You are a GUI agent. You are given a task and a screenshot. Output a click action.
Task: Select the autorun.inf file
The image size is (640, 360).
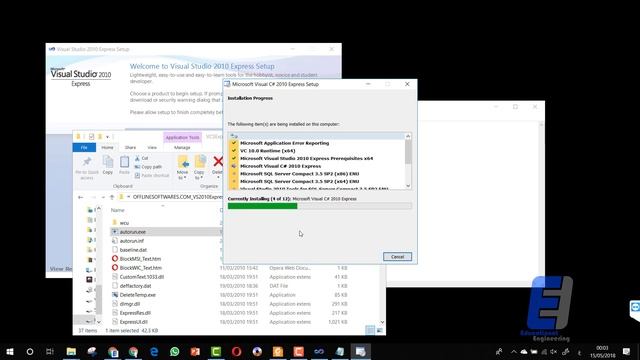click(132, 241)
